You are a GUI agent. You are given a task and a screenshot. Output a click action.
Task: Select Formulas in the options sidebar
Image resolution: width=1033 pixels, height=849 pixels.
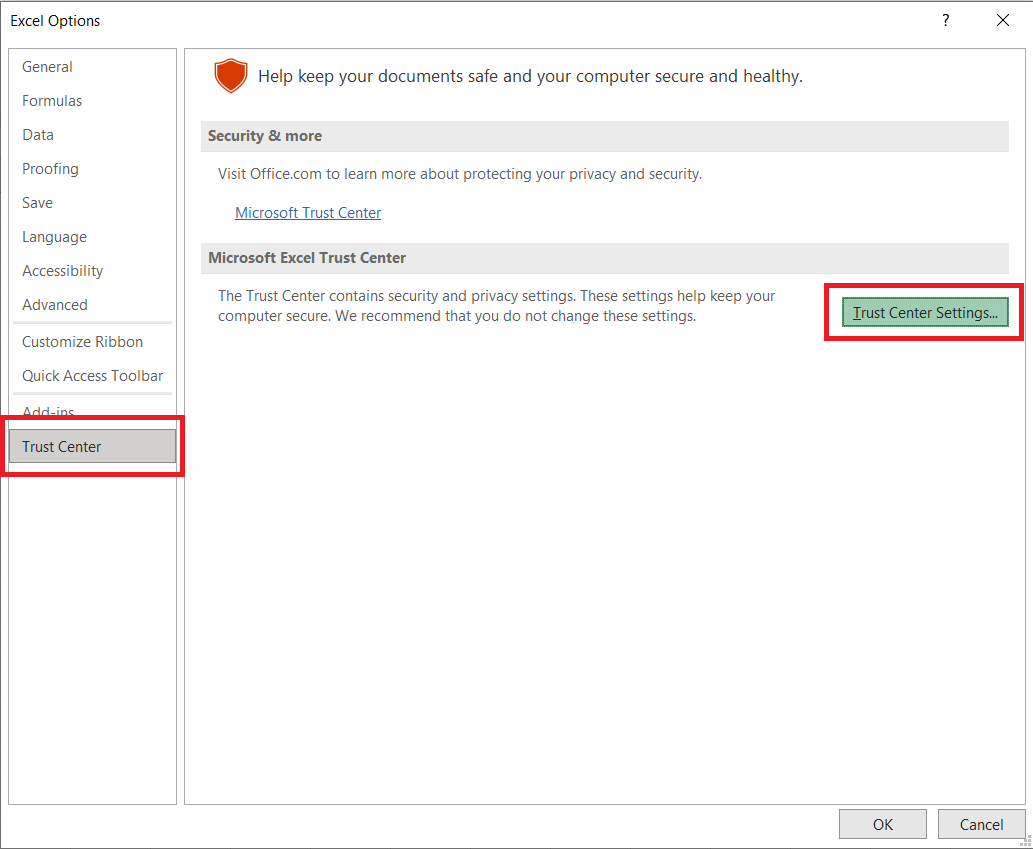52,101
